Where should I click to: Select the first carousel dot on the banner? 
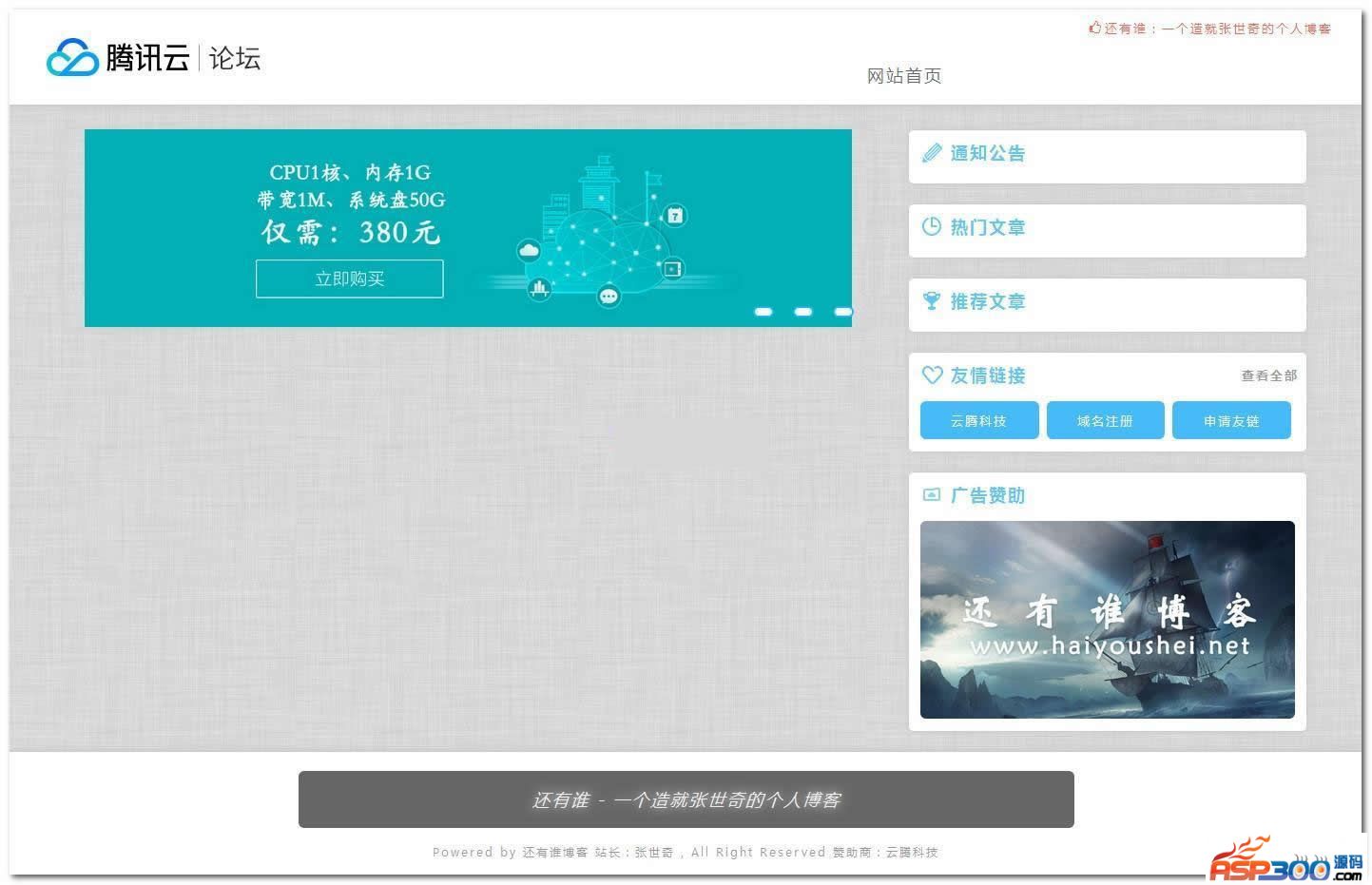763,312
